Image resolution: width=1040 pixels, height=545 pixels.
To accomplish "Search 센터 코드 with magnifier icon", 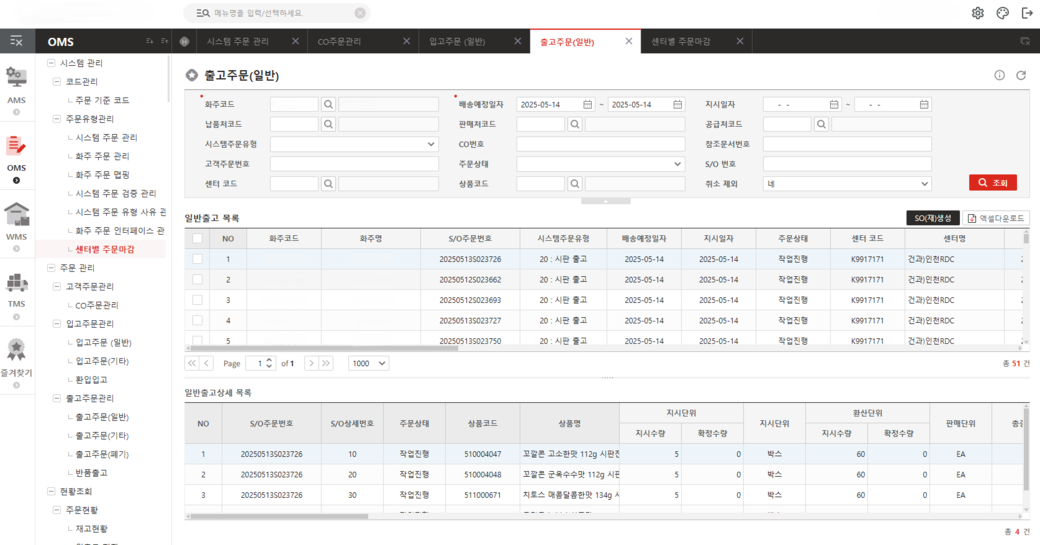I will point(328,184).
